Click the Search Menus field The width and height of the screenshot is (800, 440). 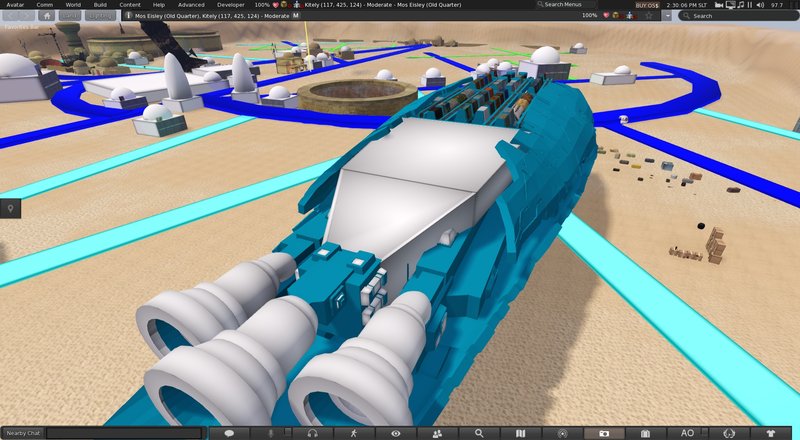tap(566, 5)
